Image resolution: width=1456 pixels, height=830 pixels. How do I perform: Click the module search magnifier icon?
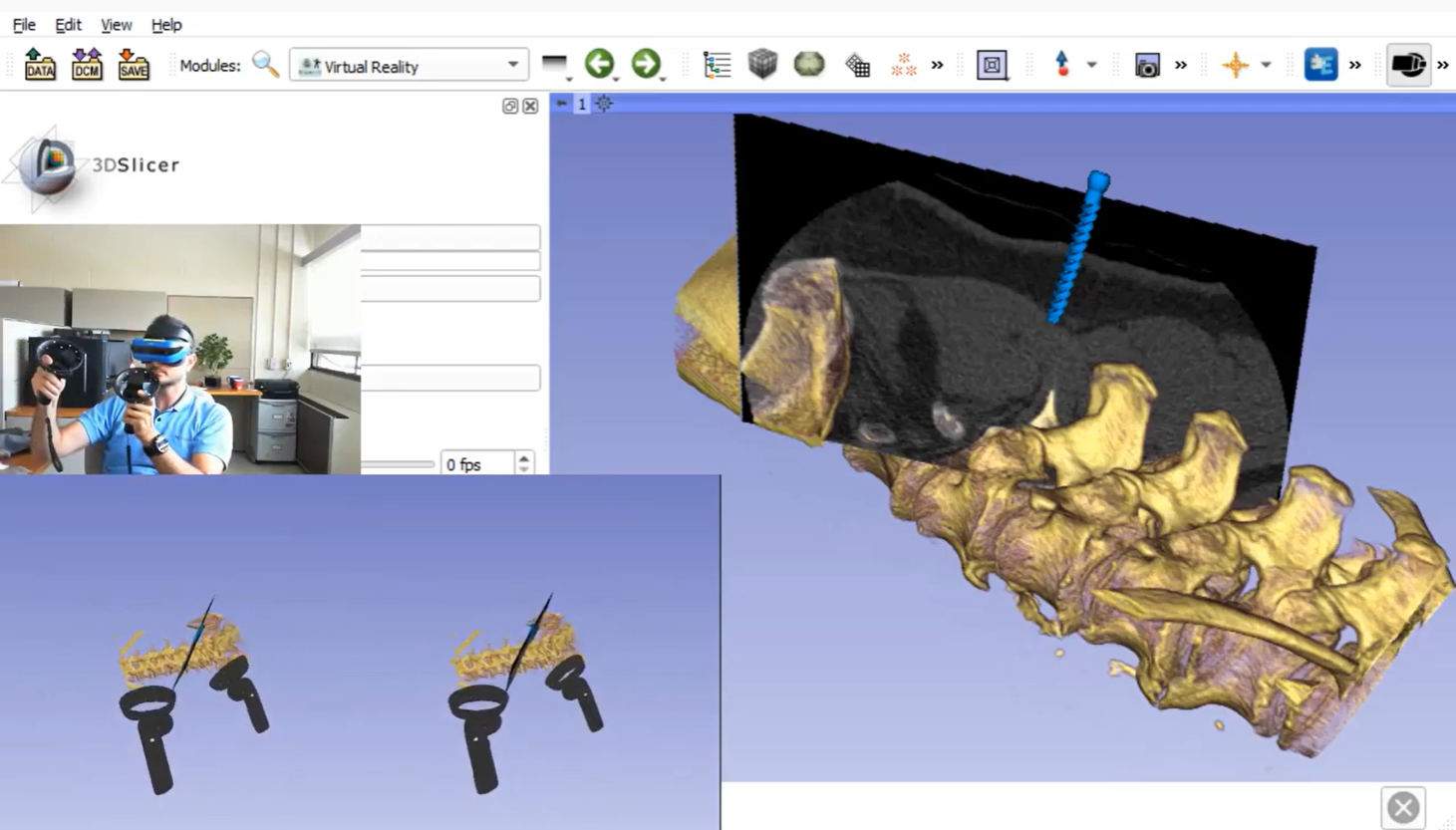point(265,65)
